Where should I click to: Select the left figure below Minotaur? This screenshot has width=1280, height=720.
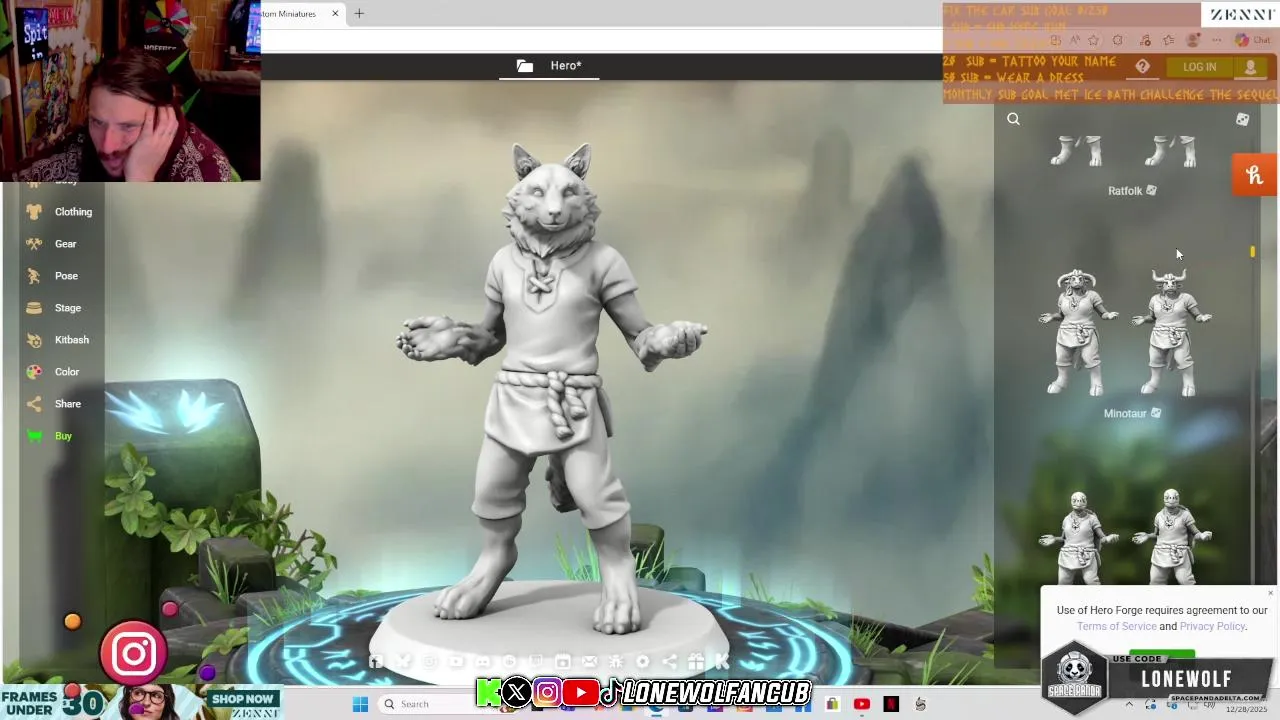1078,537
